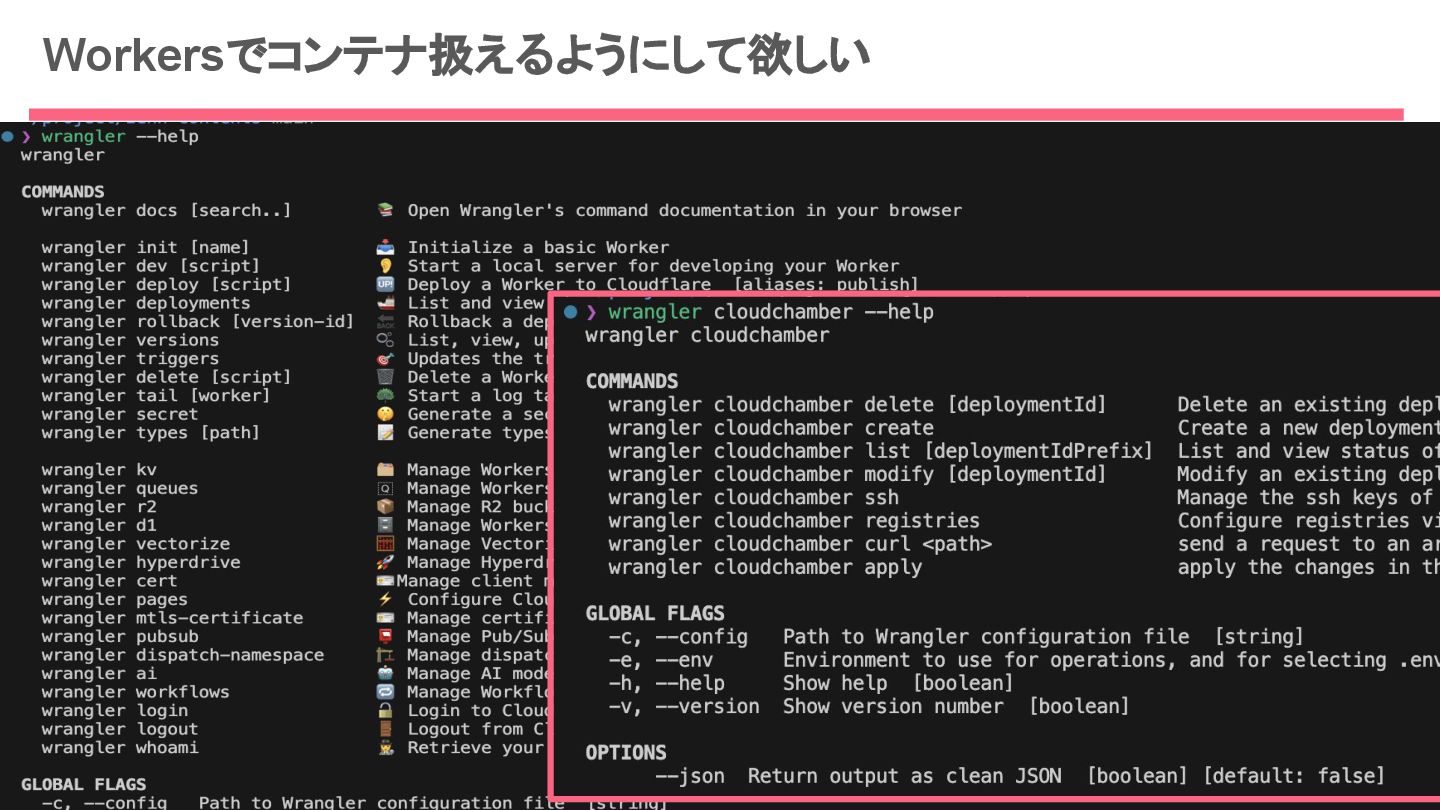Click the blue prompt dot before 'wrangler --help'
The height and width of the screenshot is (810, 1440).
(x=8, y=136)
